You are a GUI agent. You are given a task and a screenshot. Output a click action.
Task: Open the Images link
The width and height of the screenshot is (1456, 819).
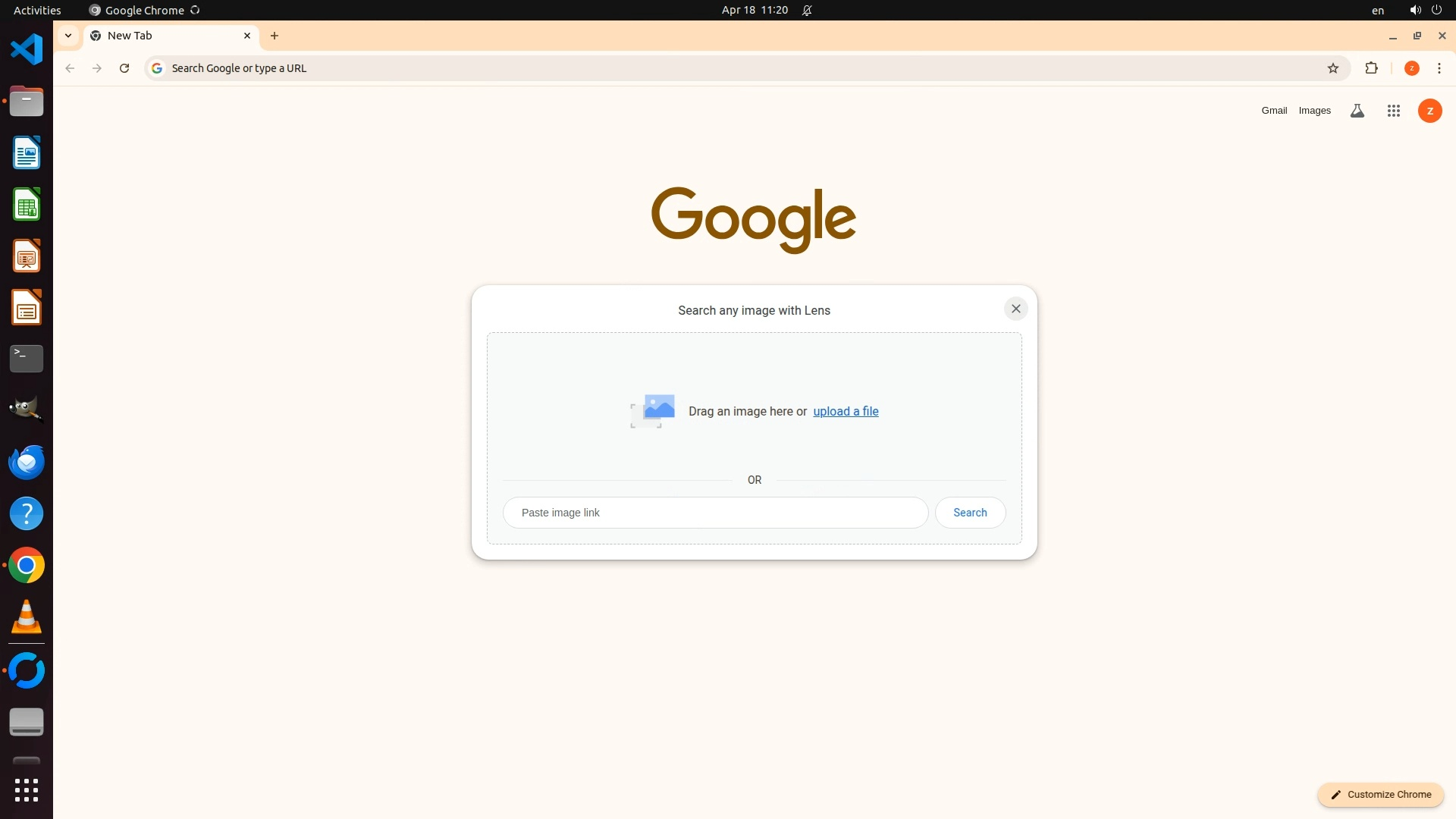coord(1314,111)
